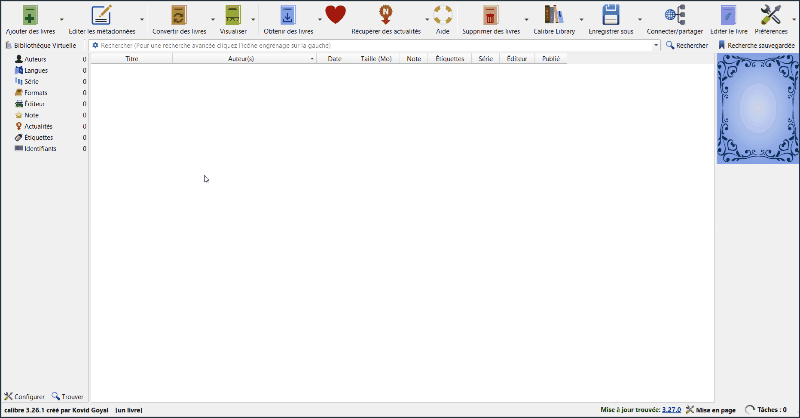Expand Editer les métadonnées dropdown arrow
800x418 pixels.
tap(142, 19)
